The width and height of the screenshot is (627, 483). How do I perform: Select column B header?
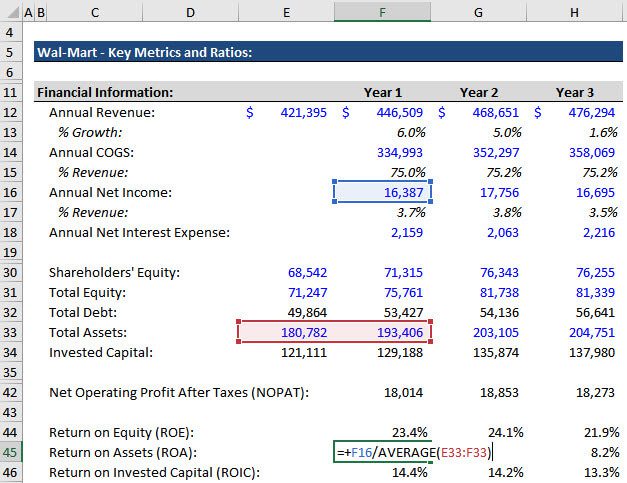click(x=41, y=12)
